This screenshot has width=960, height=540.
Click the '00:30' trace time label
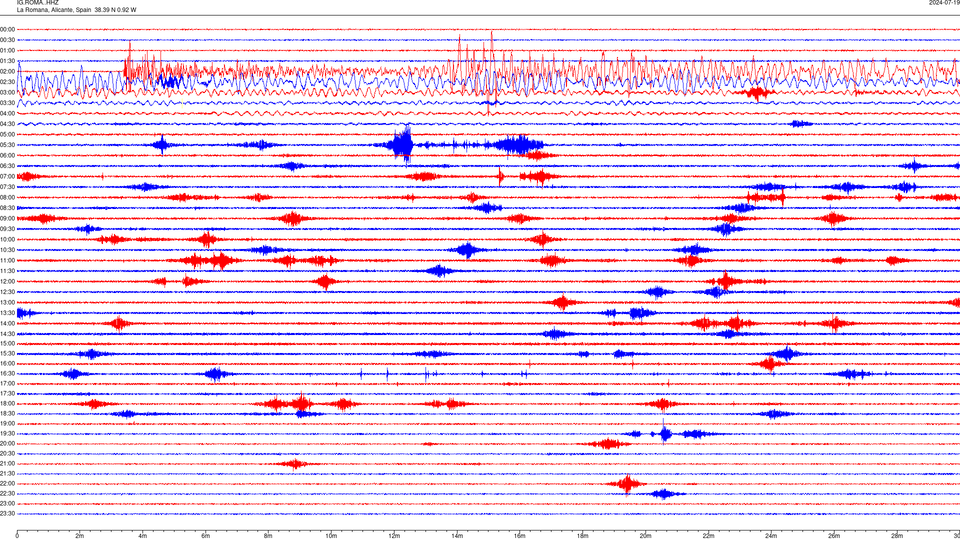[x=7, y=40]
